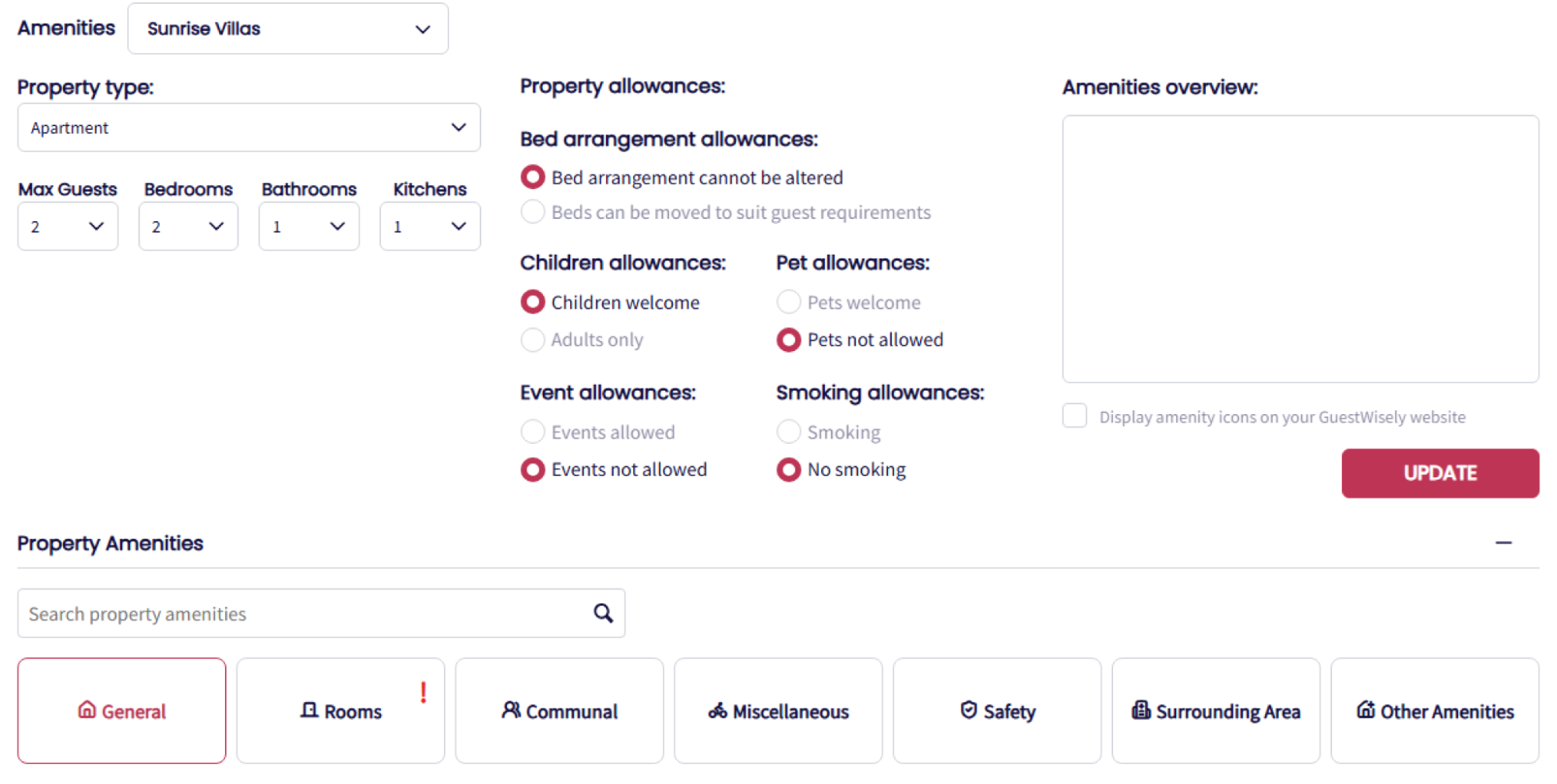This screenshot has width=1557, height=784.
Task: Click the Communal people icon
Action: pos(511,710)
